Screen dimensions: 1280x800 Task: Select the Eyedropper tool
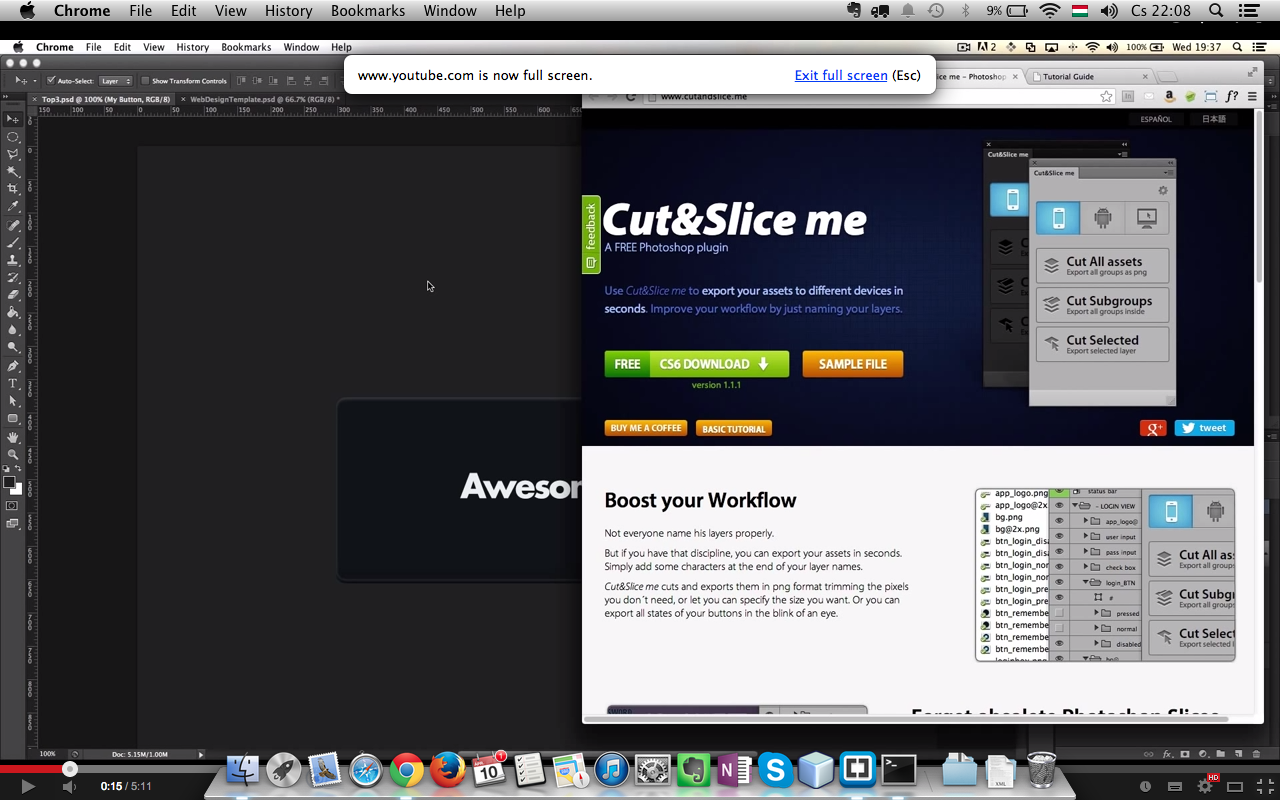tap(13, 206)
